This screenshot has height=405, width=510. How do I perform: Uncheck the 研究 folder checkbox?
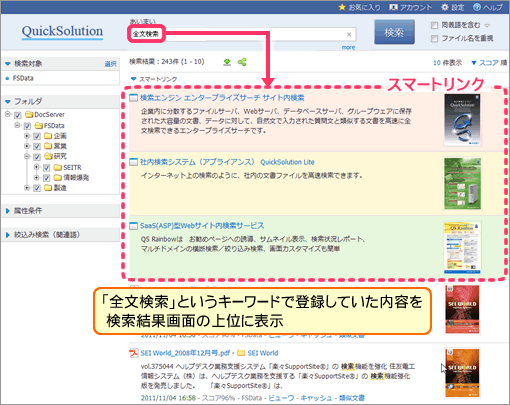click(37, 157)
